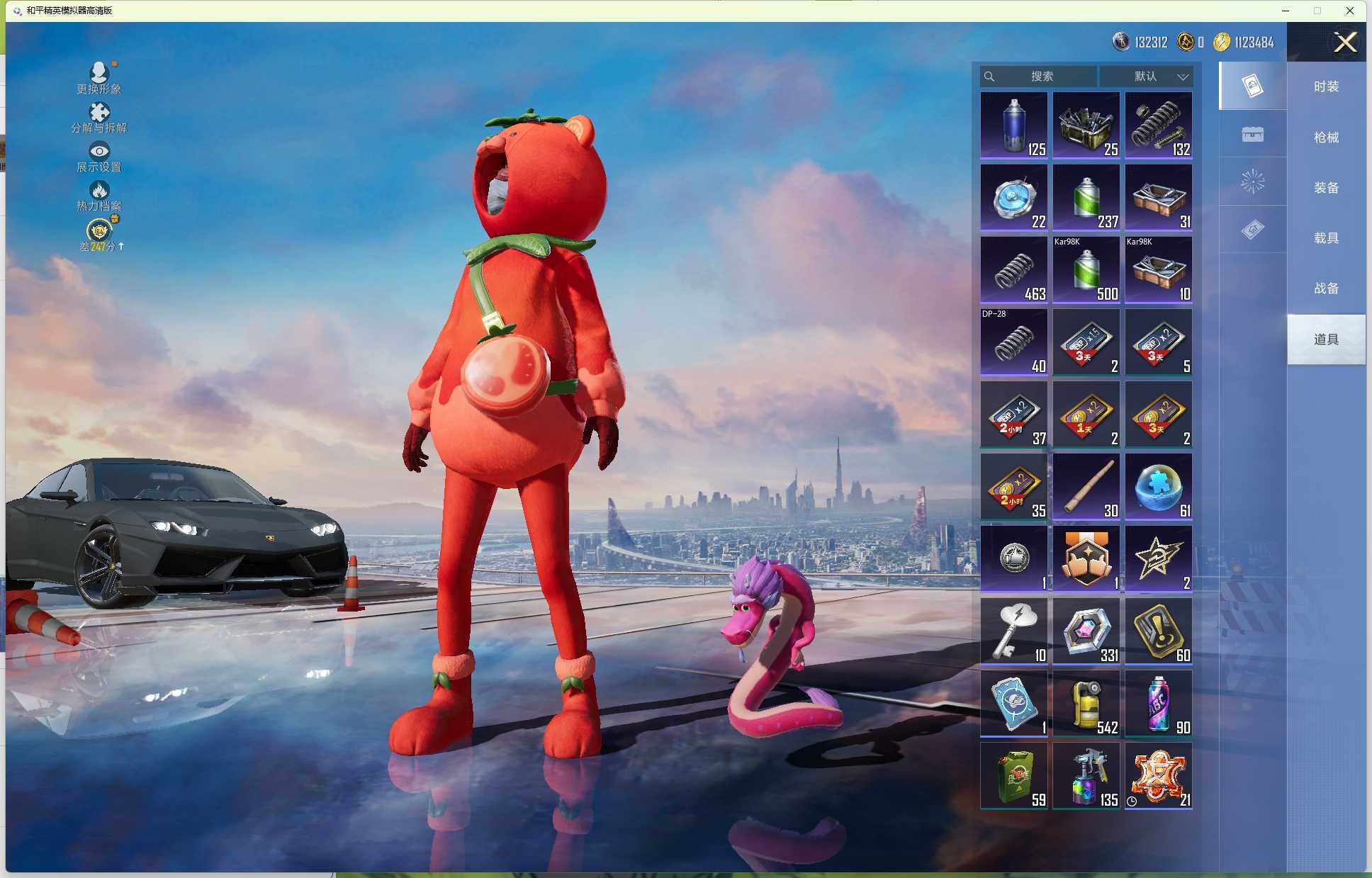
Task: Select the toolbox sub-category icon
Action: click(1252, 134)
